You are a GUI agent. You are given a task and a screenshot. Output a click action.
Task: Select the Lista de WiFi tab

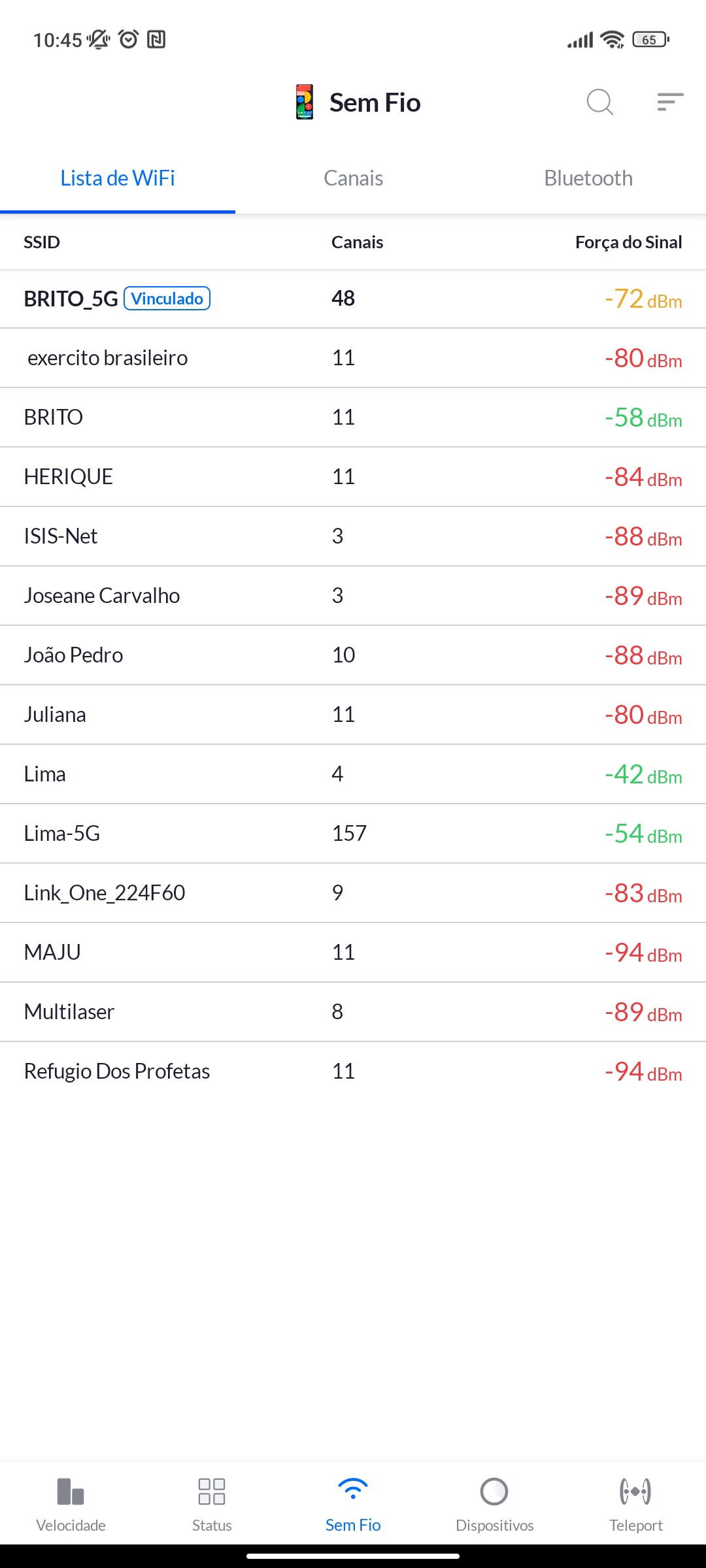point(118,178)
